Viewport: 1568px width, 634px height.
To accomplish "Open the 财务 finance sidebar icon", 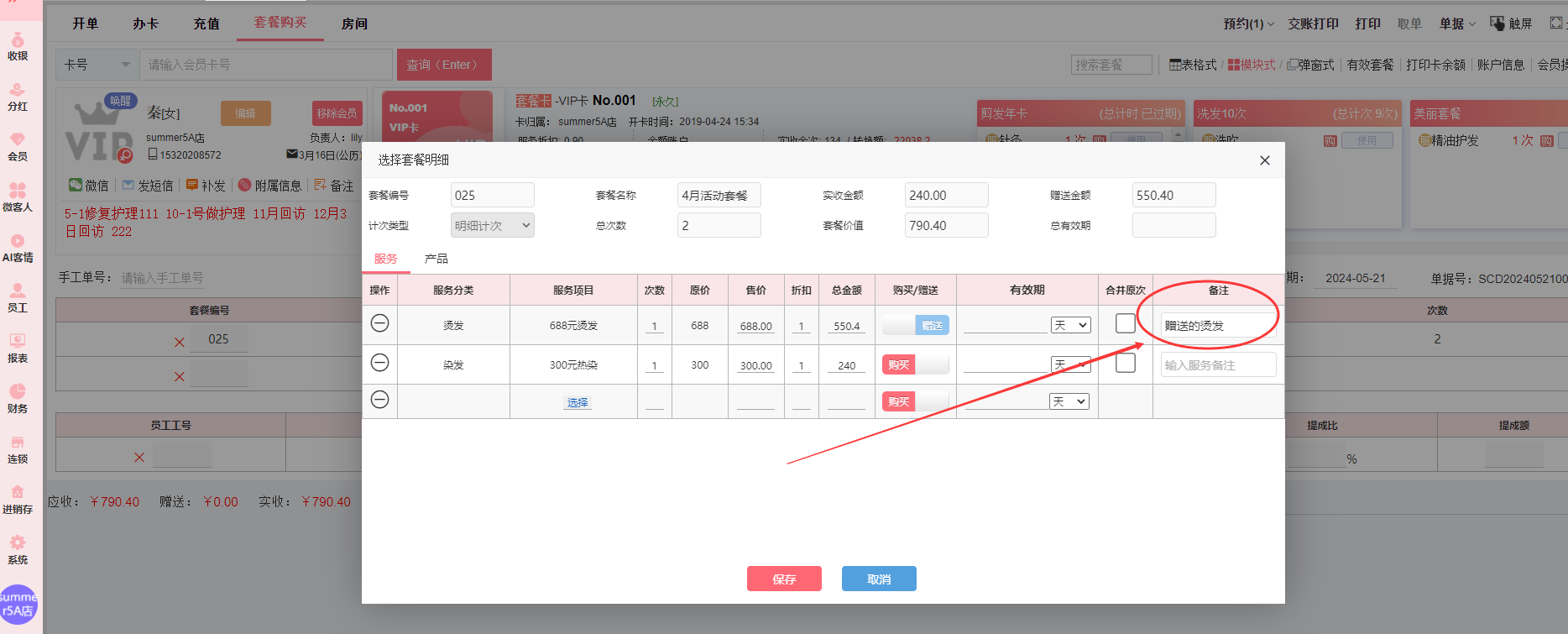I will (18, 400).
